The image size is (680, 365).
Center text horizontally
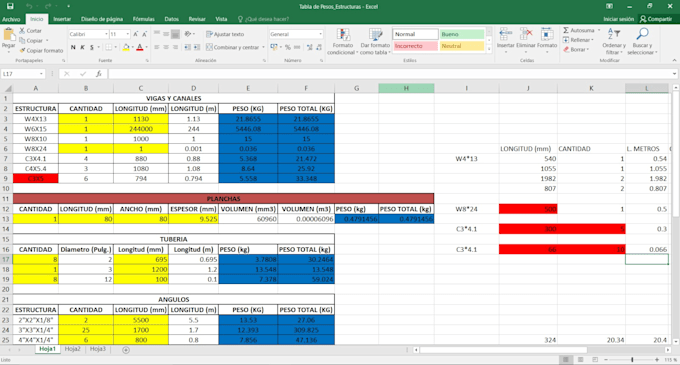[166, 47]
